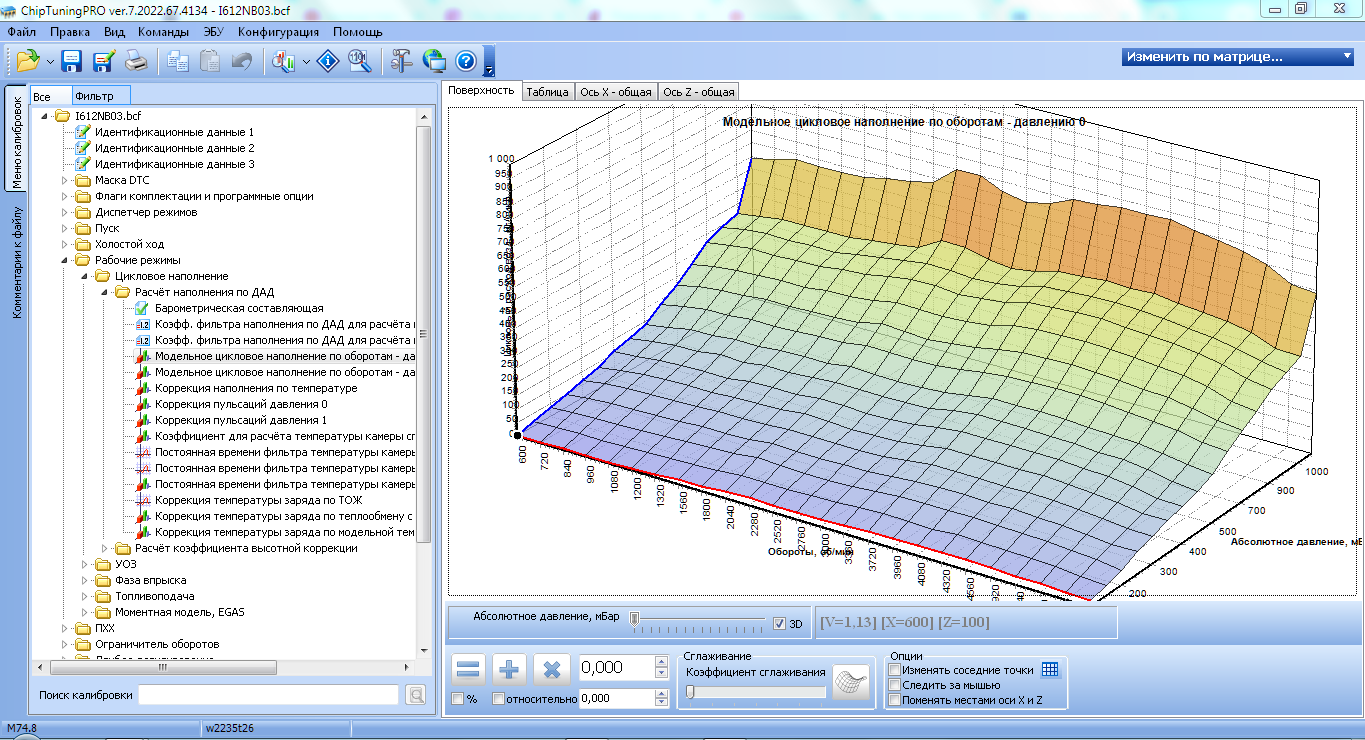Enable 'Изменять соседние точки' checkbox
The width and height of the screenshot is (1365, 740).
pos(894,670)
